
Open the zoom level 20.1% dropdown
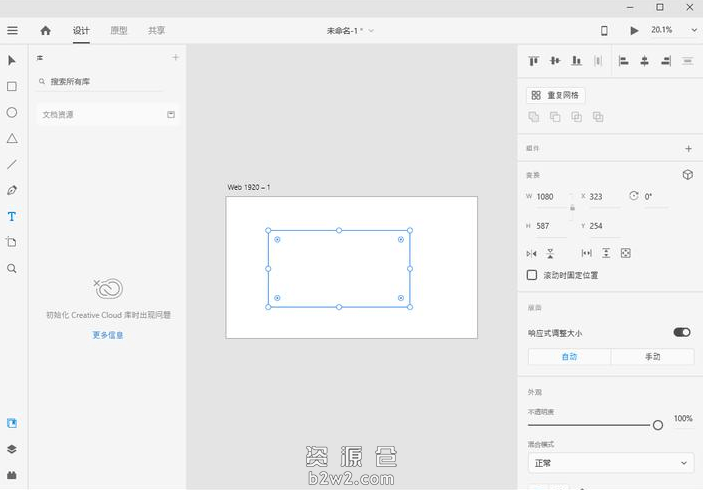click(x=694, y=31)
